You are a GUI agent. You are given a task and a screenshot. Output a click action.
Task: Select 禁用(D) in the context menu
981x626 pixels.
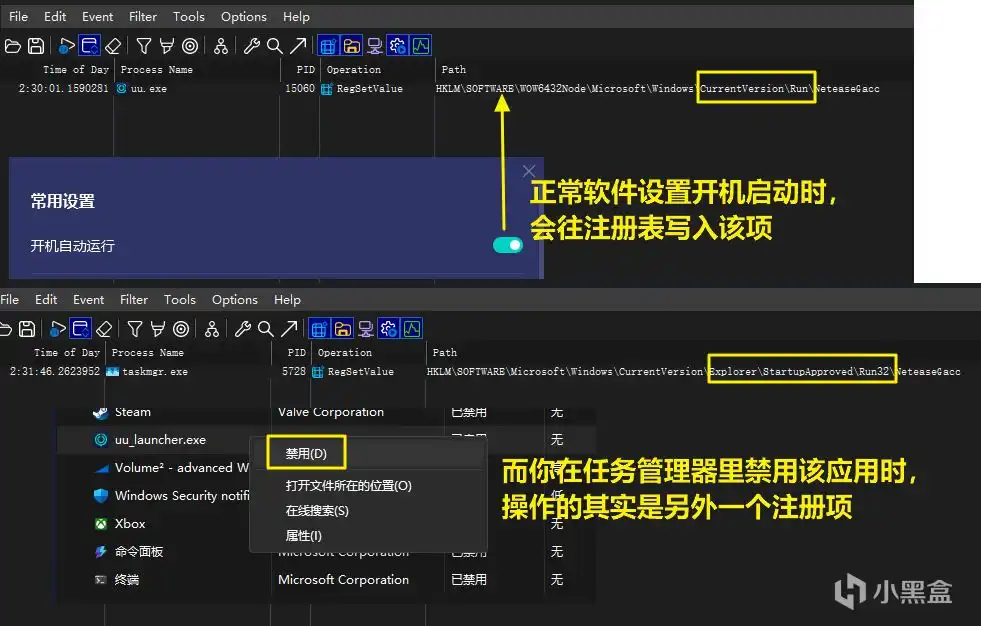pyautogui.click(x=305, y=452)
